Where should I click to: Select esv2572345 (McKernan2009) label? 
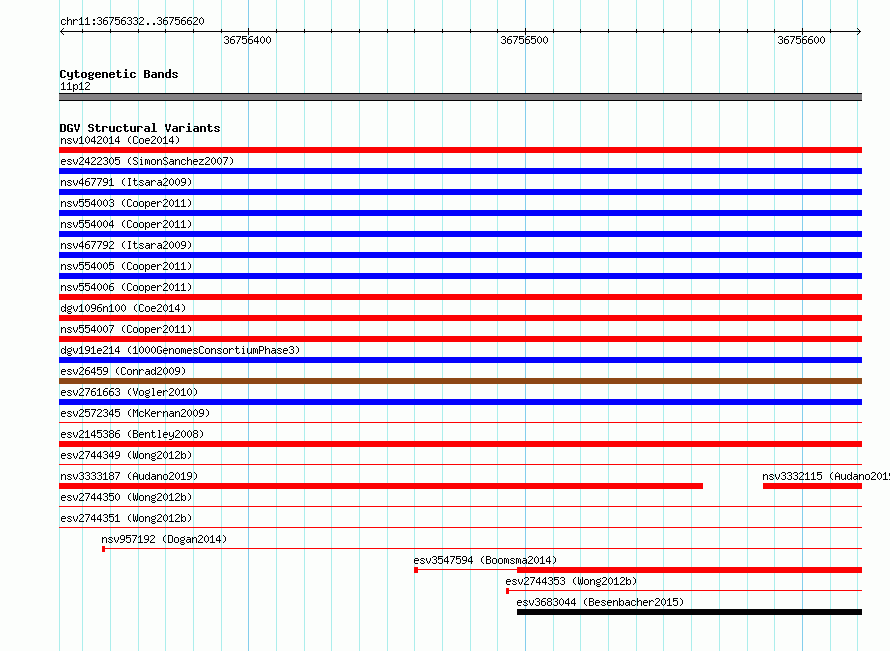tap(135, 413)
